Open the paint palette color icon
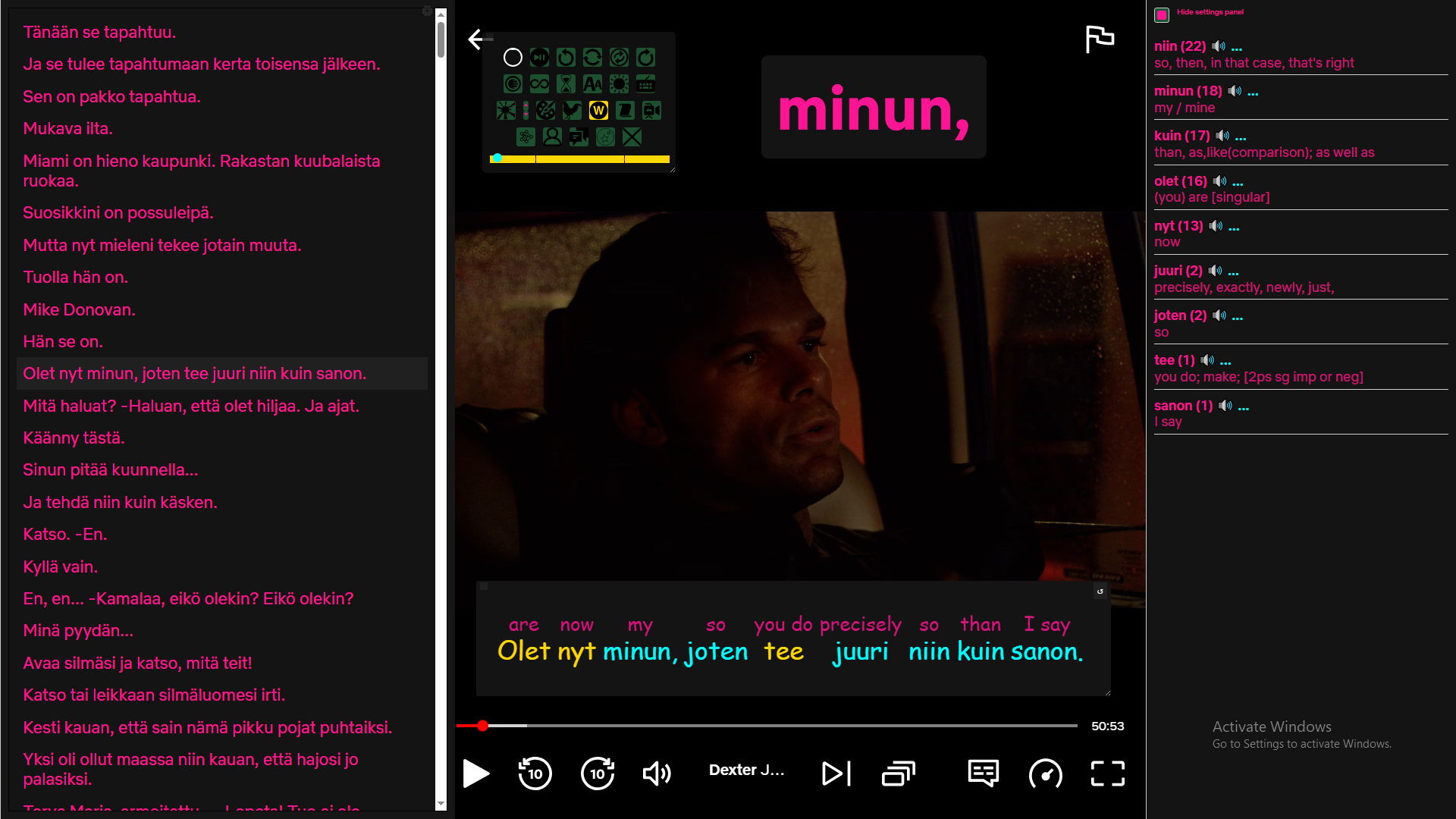Viewport: 1456px width, 819px height. tap(545, 111)
